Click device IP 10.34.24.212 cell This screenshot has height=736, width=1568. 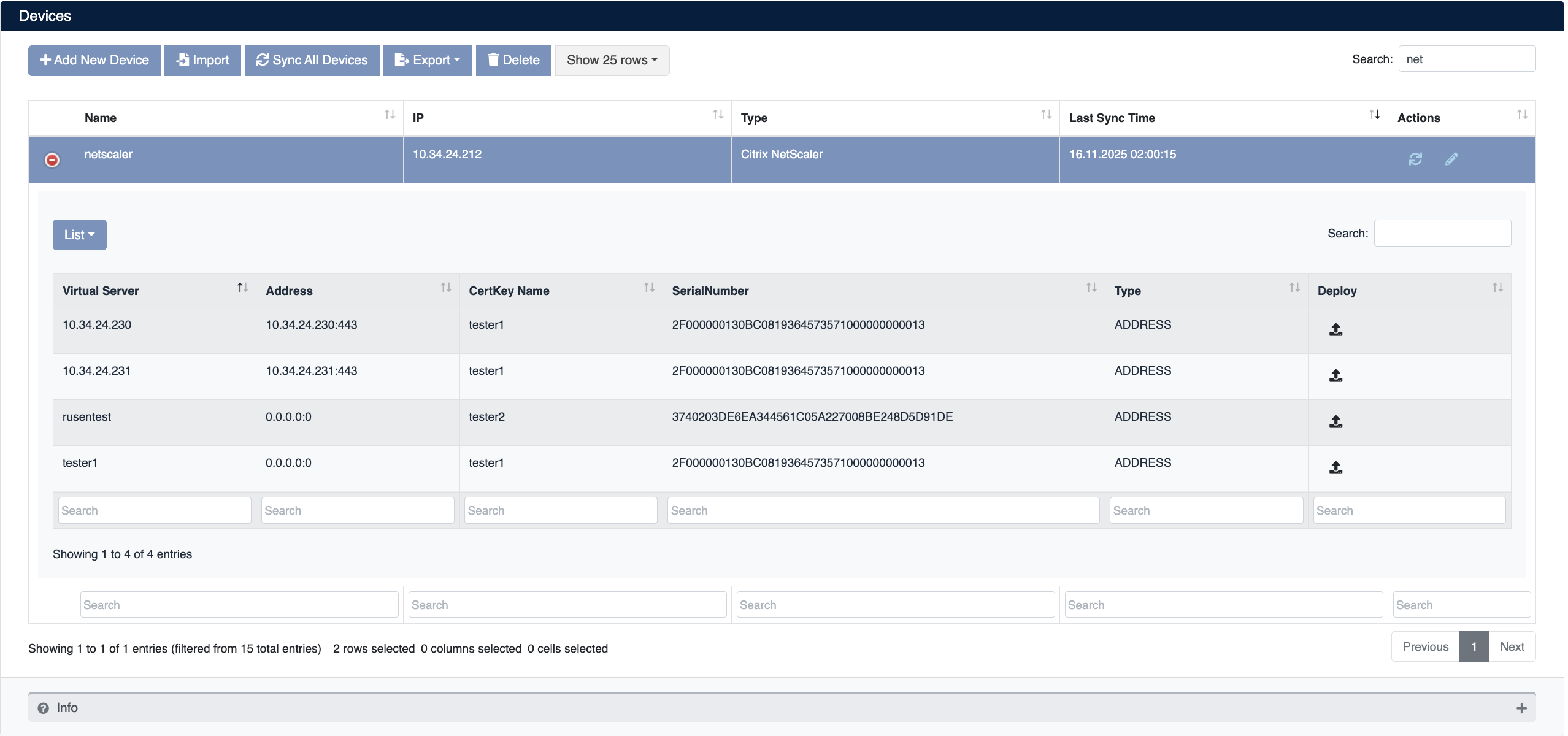point(567,160)
